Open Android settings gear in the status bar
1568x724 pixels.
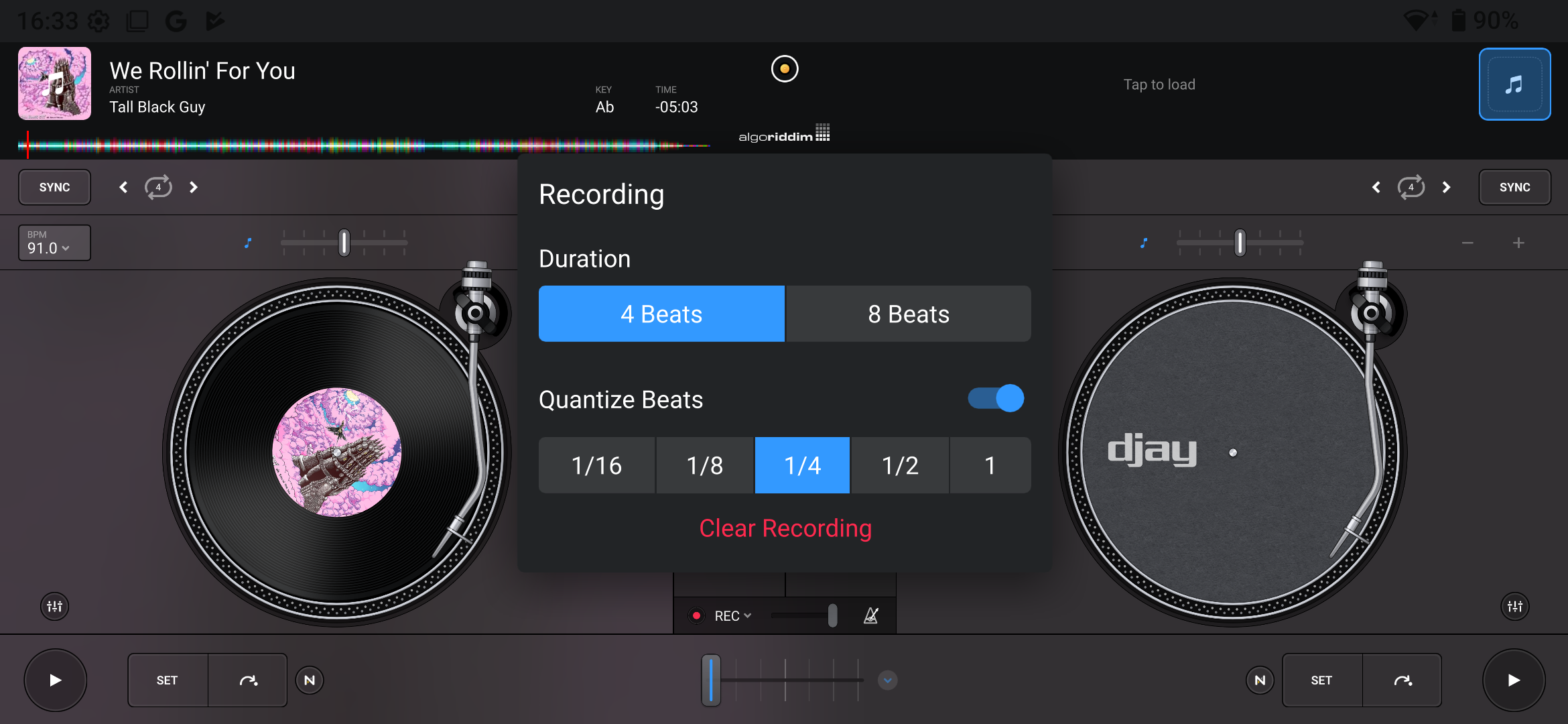click(x=99, y=20)
